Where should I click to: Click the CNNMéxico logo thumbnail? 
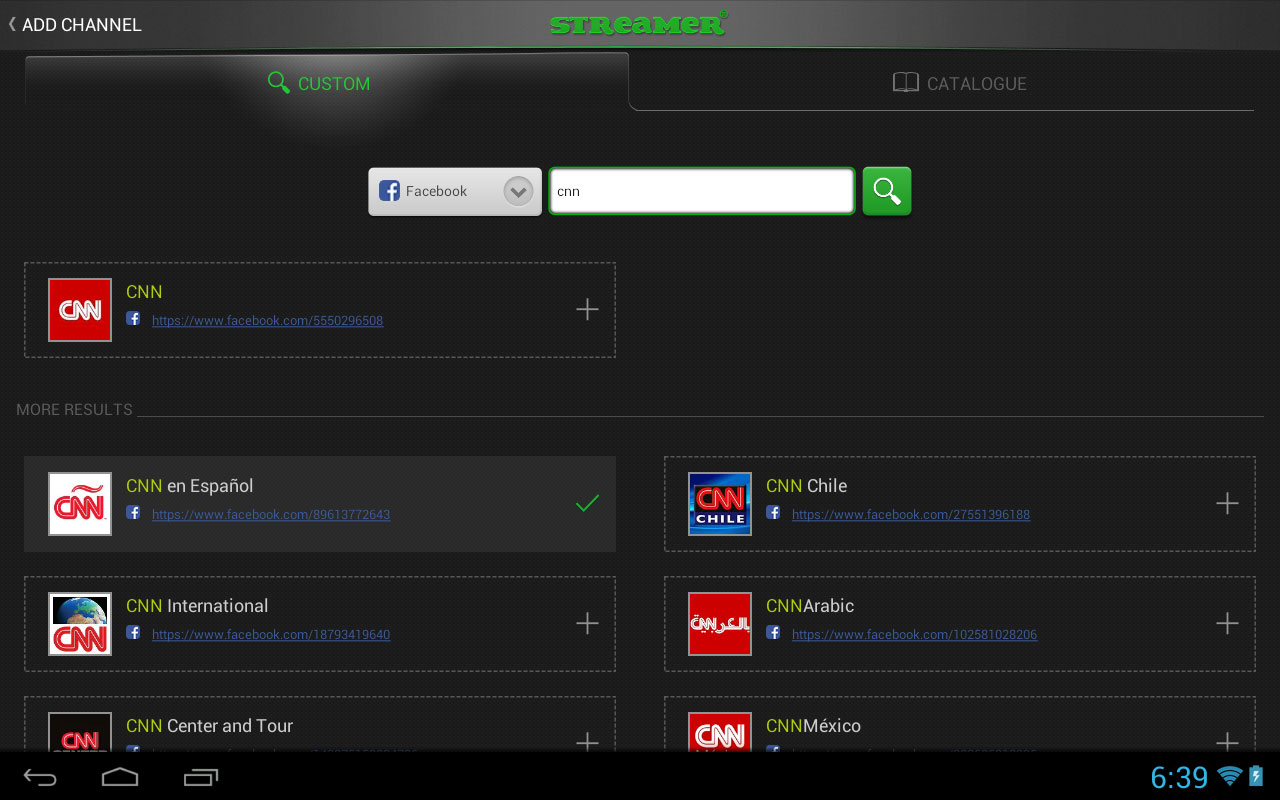click(720, 732)
